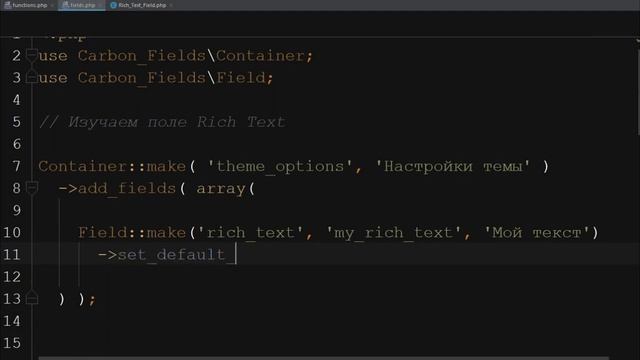Click 'Carbon_Fields\Field' on line 3
The height and width of the screenshot is (360, 640).
tap(172, 78)
